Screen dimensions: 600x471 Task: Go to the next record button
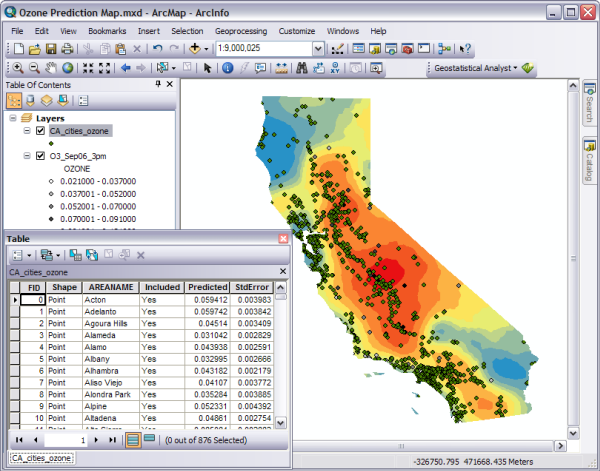(x=96, y=440)
